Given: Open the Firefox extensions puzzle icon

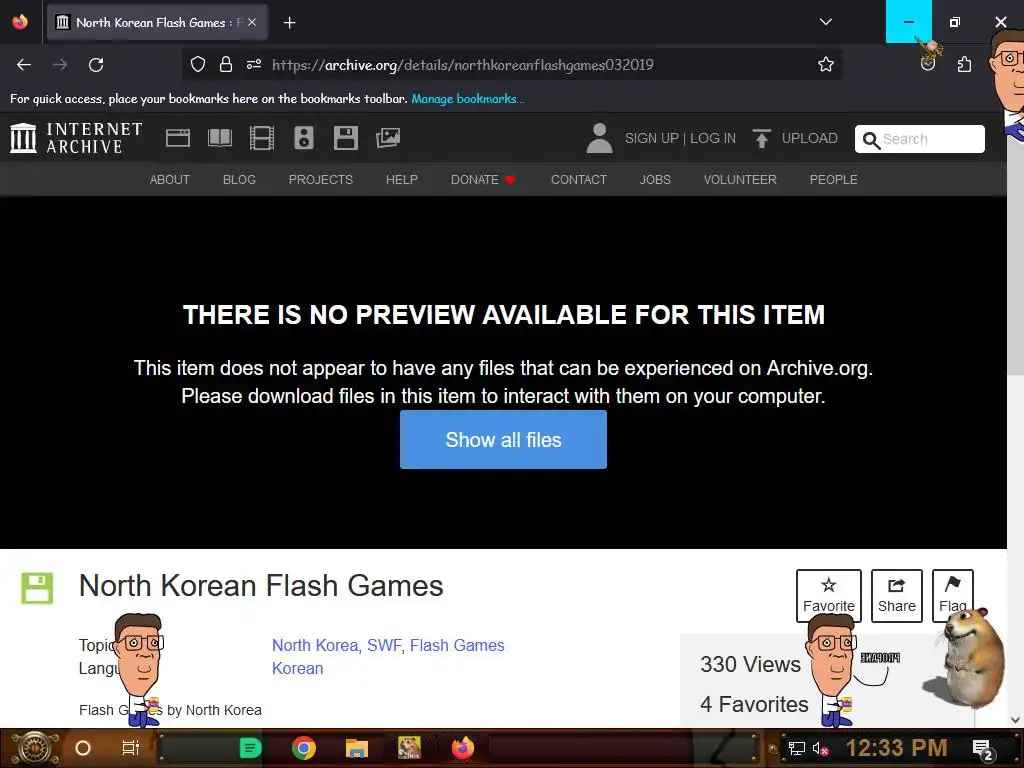Looking at the screenshot, I should click(x=964, y=64).
